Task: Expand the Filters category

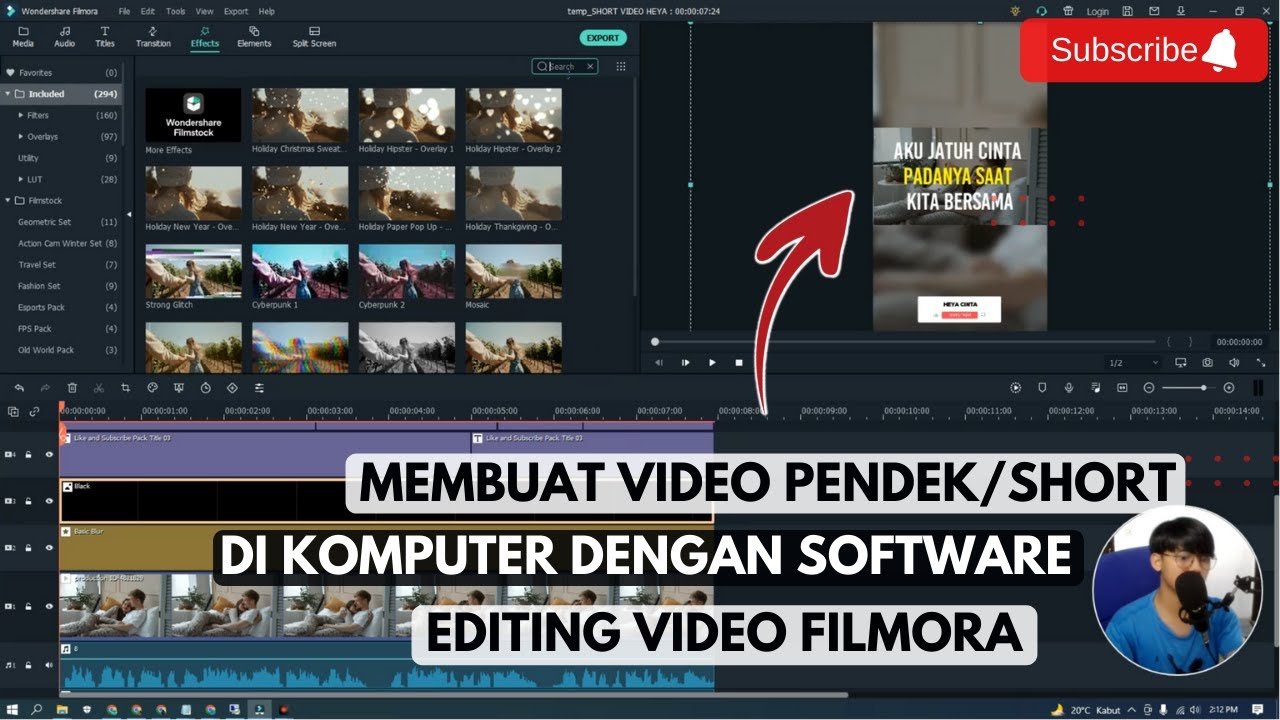Action: 20,115
